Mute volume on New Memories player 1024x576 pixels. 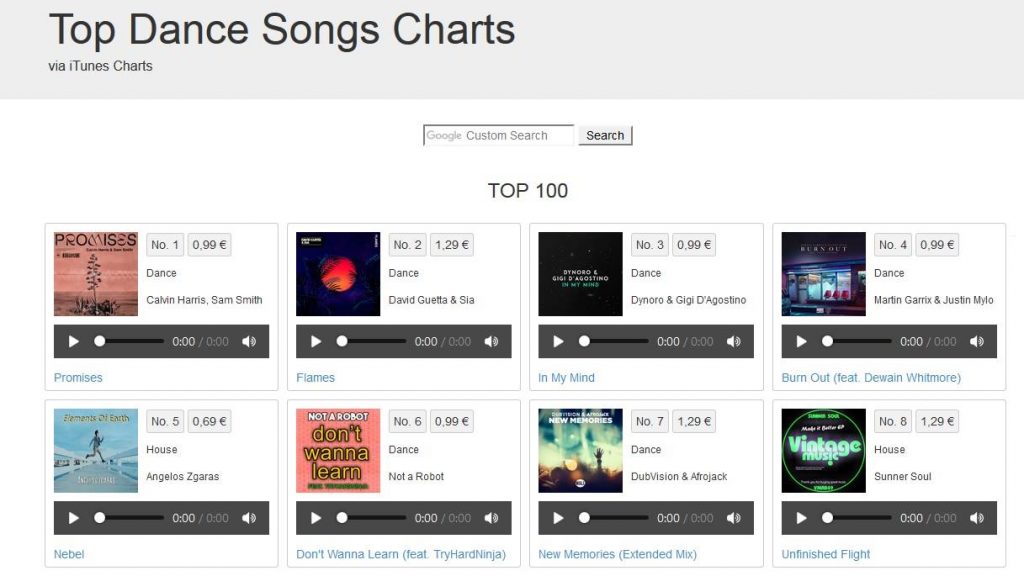[734, 518]
